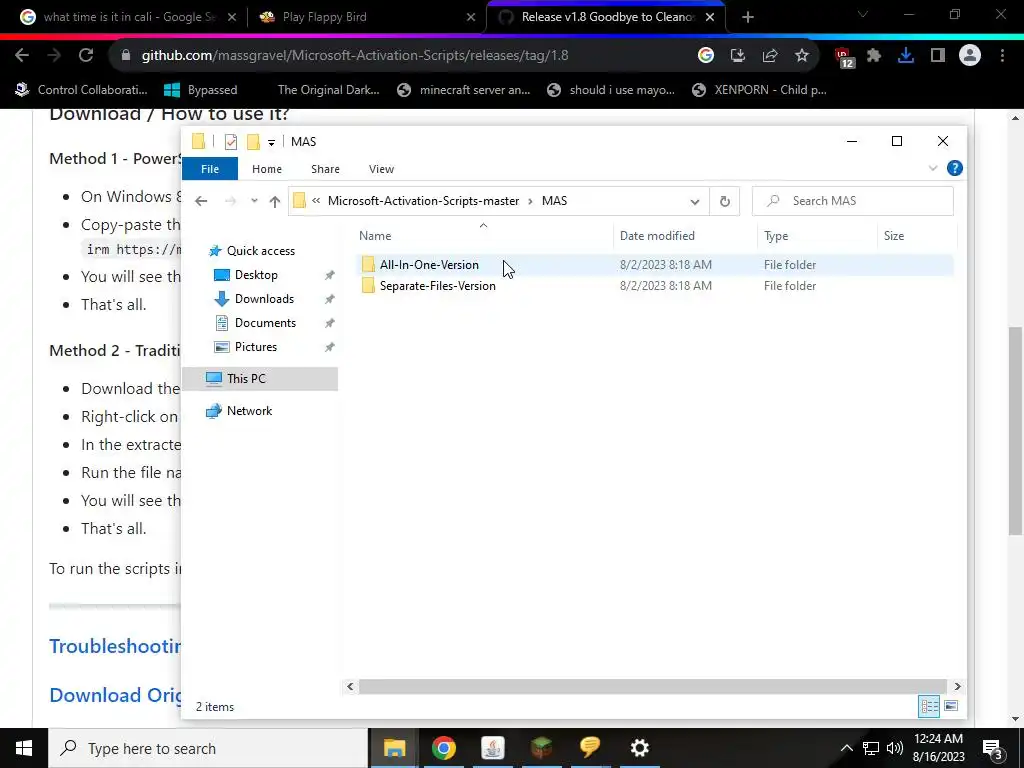Viewport: 1024px width, 768px height.
Task: Open minecraft server bookmark
Action: [x=464, y=90]
